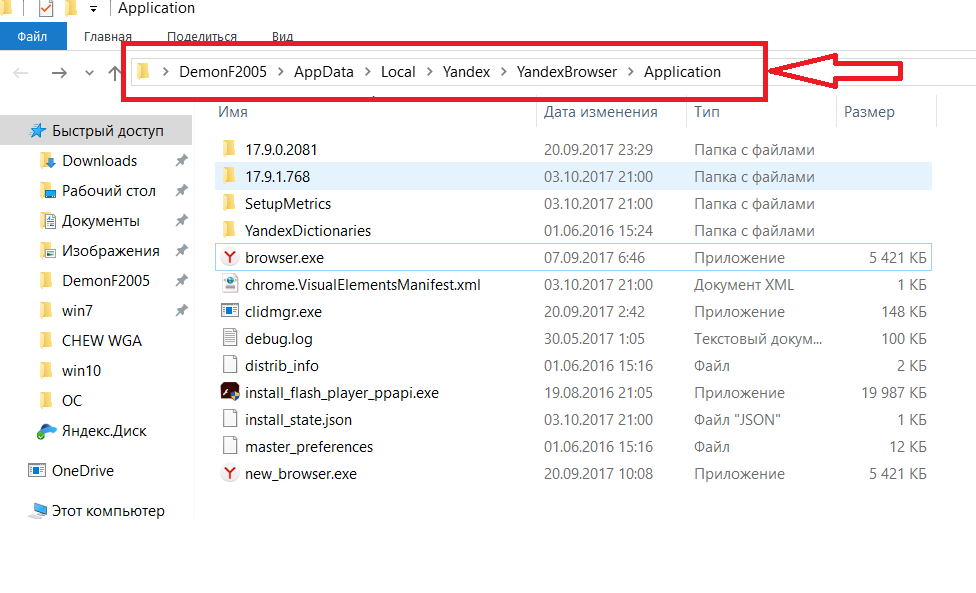This screenshot has width=976, height=593.
Task: Open Документы in quick access
Action: pyautogui.click(x=100, y=221)
